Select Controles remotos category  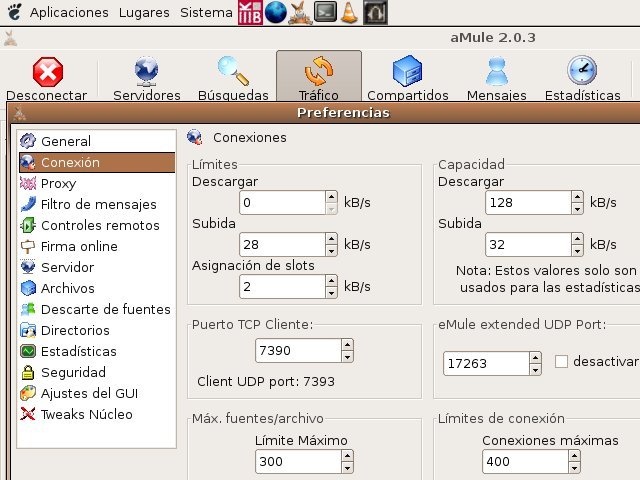pos(97,225)
